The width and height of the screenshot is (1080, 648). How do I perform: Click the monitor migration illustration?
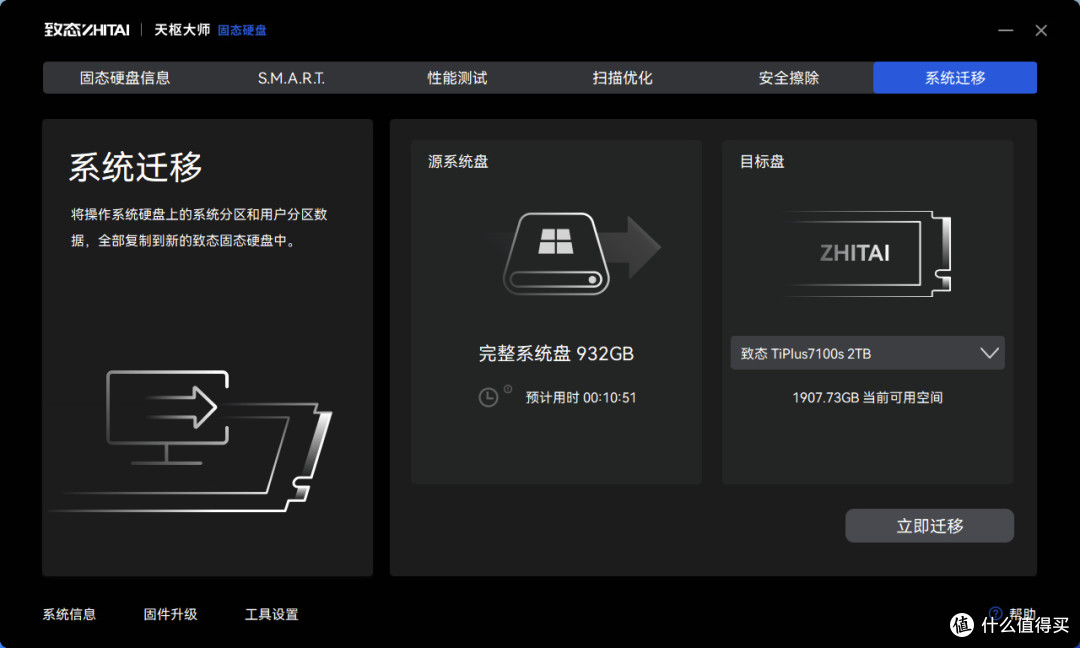(x=189, y=441)
